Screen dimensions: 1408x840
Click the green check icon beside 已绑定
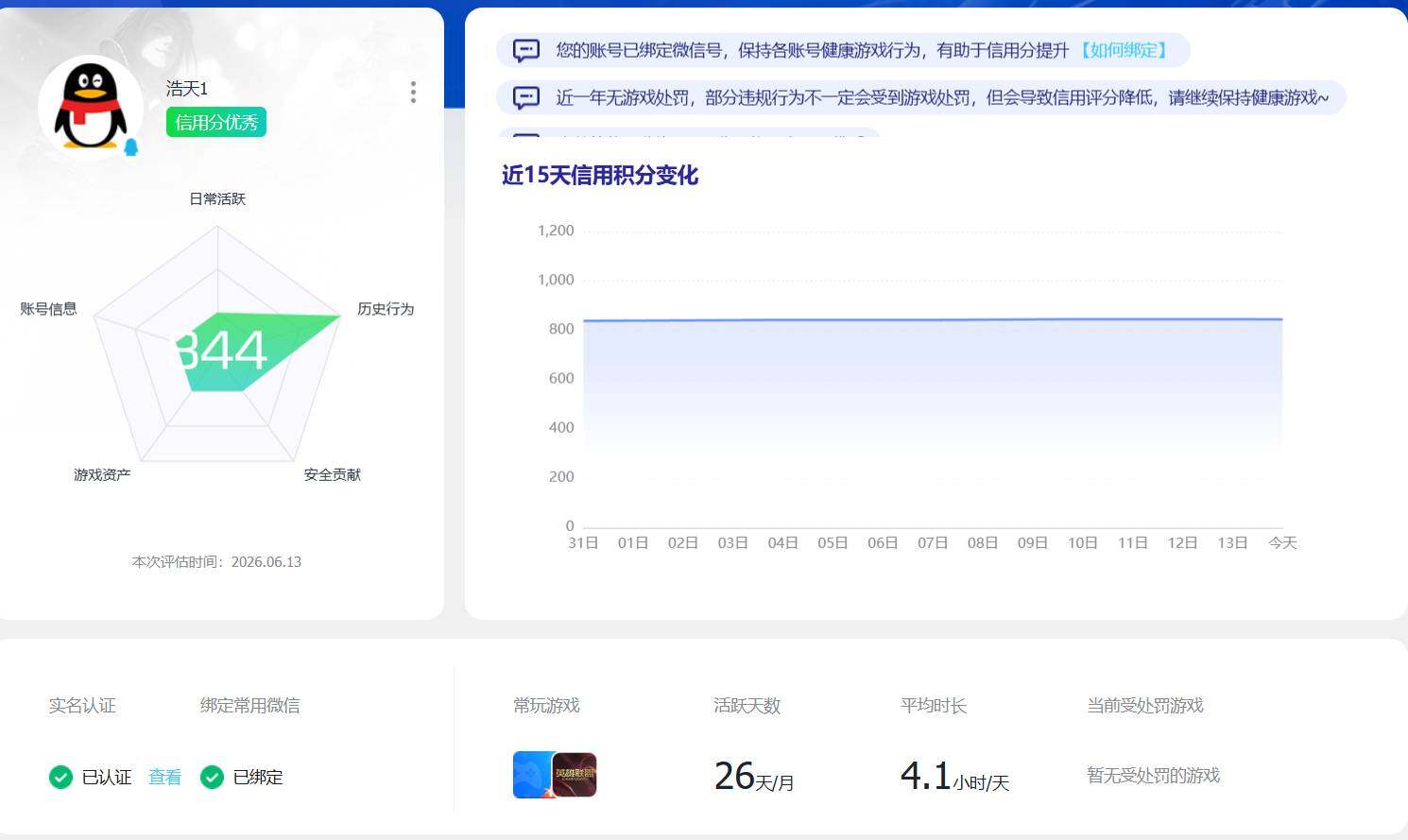point(212,777)
